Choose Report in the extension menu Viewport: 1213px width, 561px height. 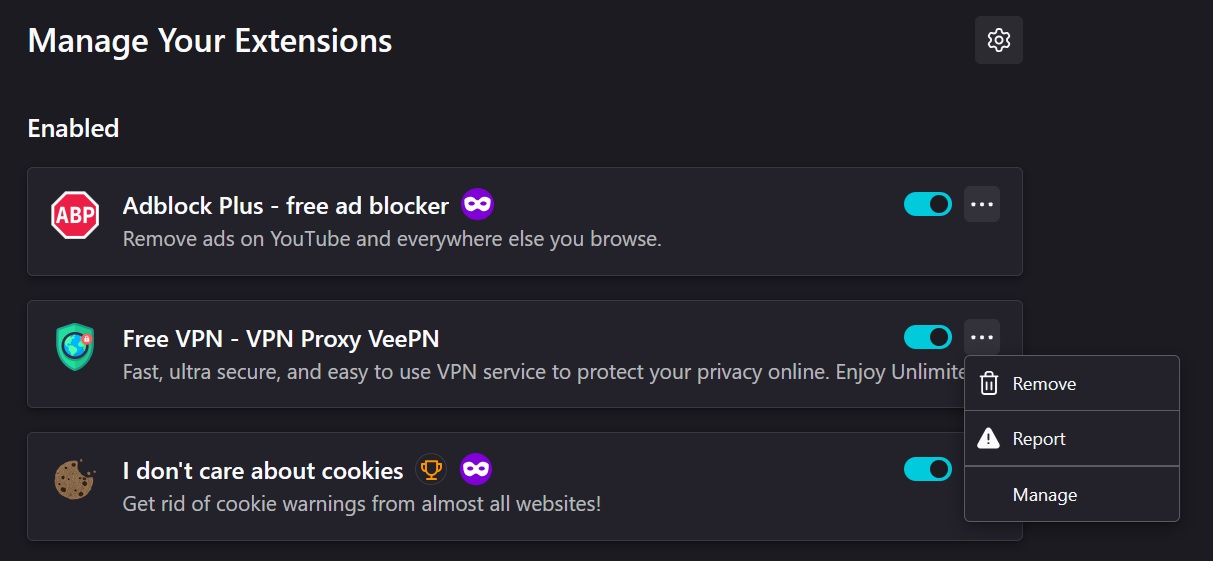pyautogui.click(x=1039, y=439)
